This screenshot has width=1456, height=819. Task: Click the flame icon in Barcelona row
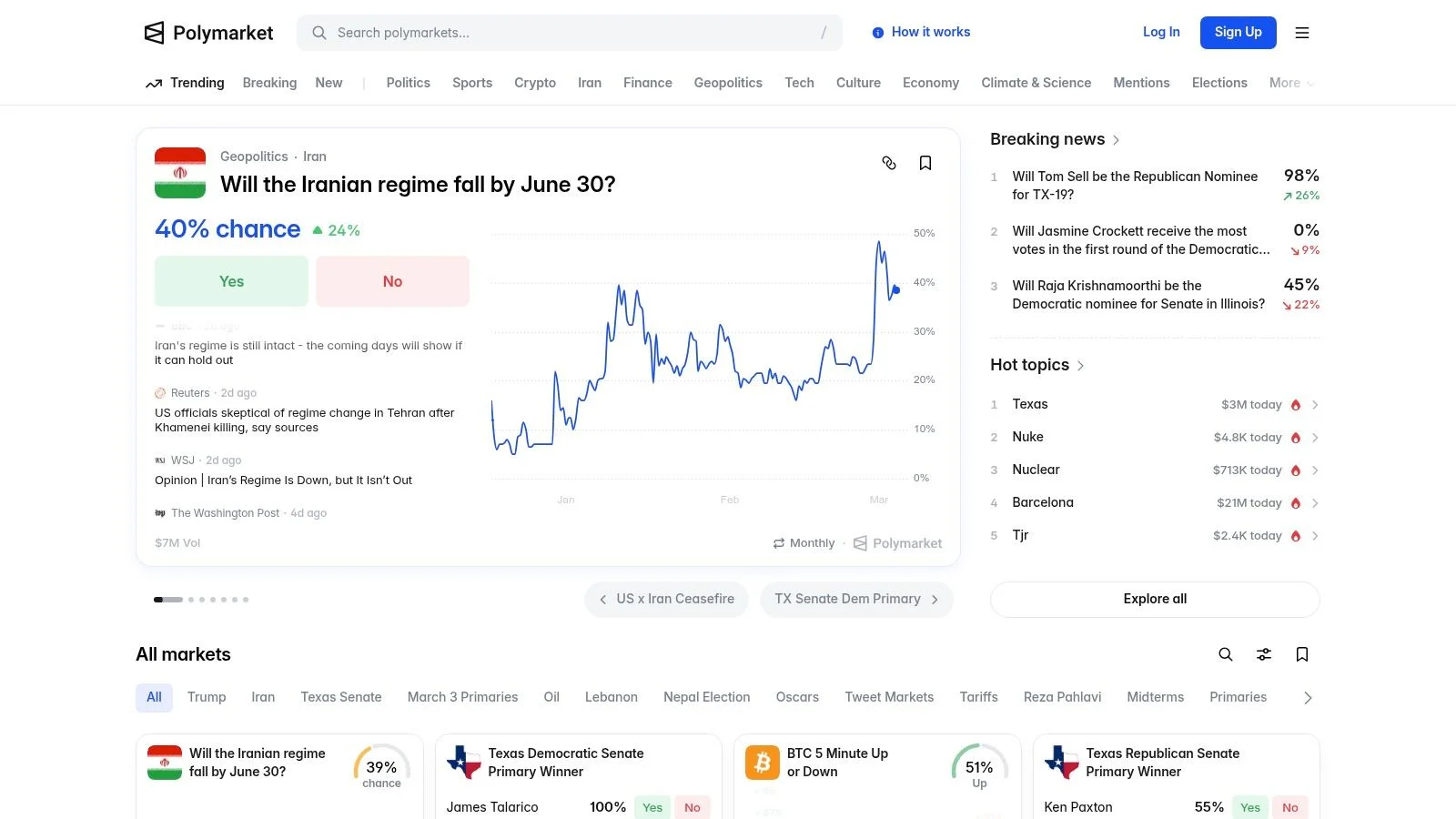click(1296, 503)
